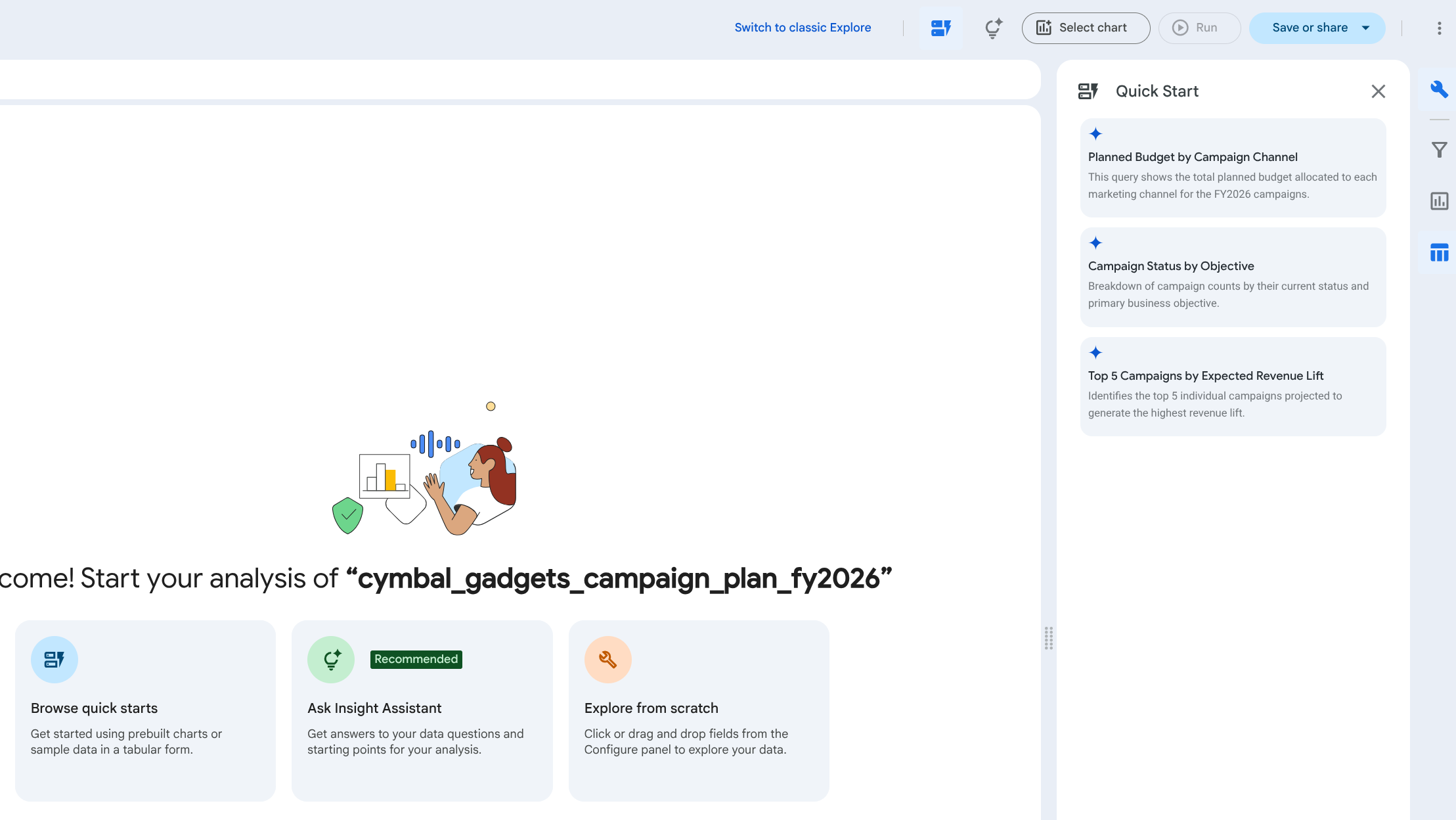Open quick starts using the blue toolbar icon
Viewport: 1456px width, 820px height.
[940, 28]
